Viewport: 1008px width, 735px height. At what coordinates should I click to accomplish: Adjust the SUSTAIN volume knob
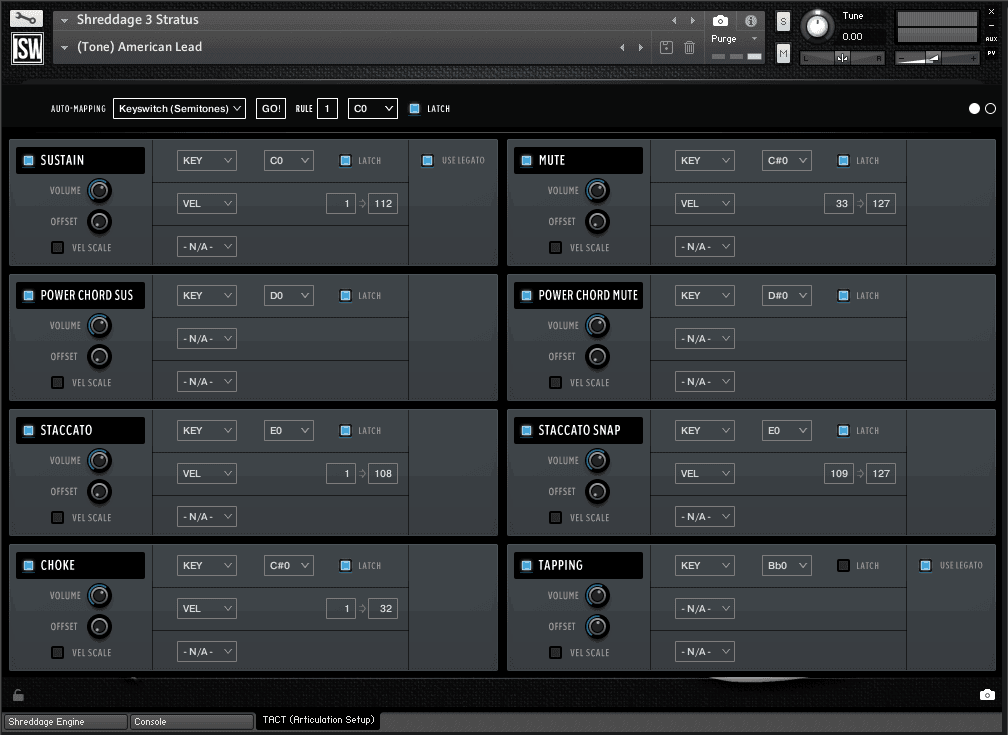pos(99,190)
